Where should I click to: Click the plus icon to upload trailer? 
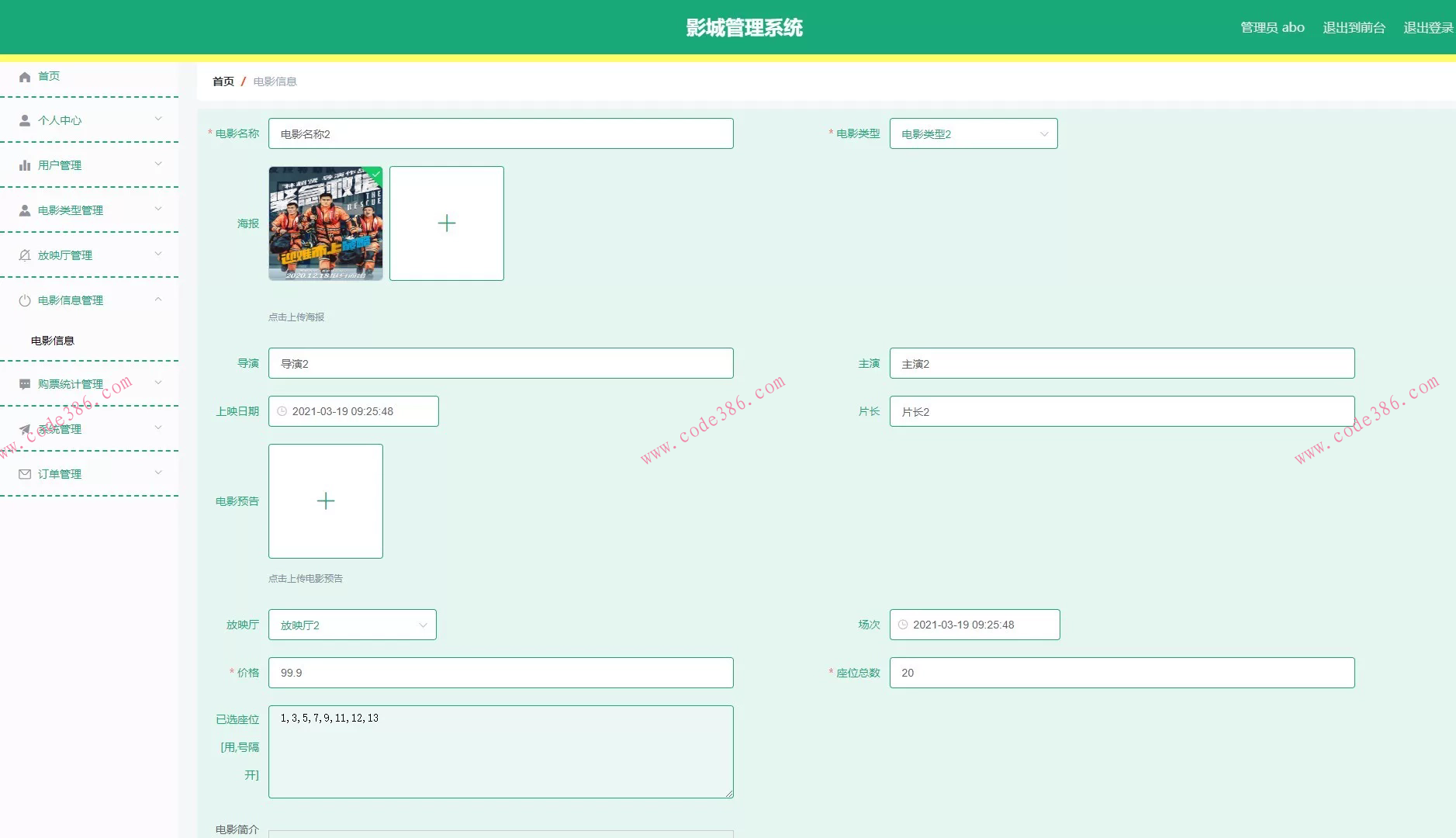click(x=326, y=501)
